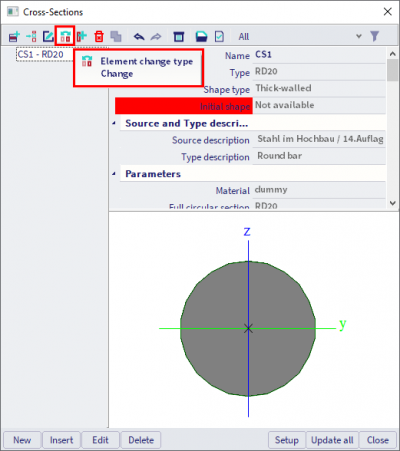Image resolution: width=400 pixels, height=451 pixels.
Task: Select CS1 - RD20 in the list
Action: tap(41, 54)
